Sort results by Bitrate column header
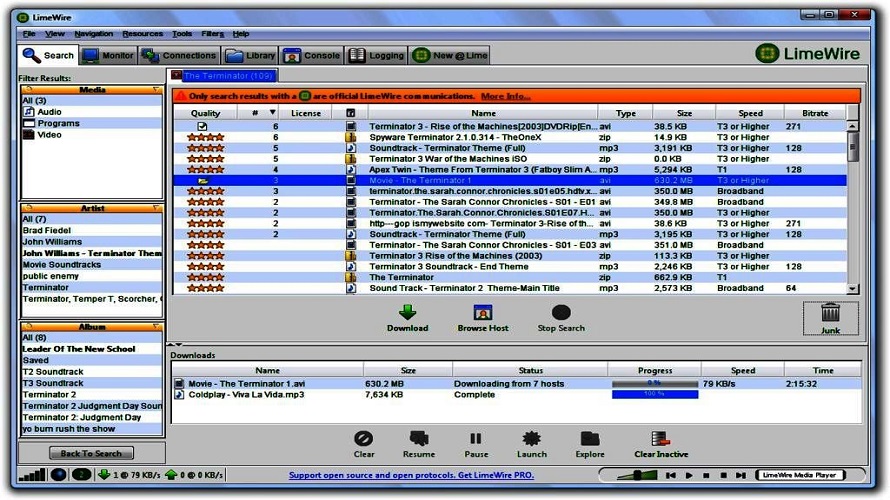Image resolution: width=890 pixels, height=500 pixels. [815, 113]
